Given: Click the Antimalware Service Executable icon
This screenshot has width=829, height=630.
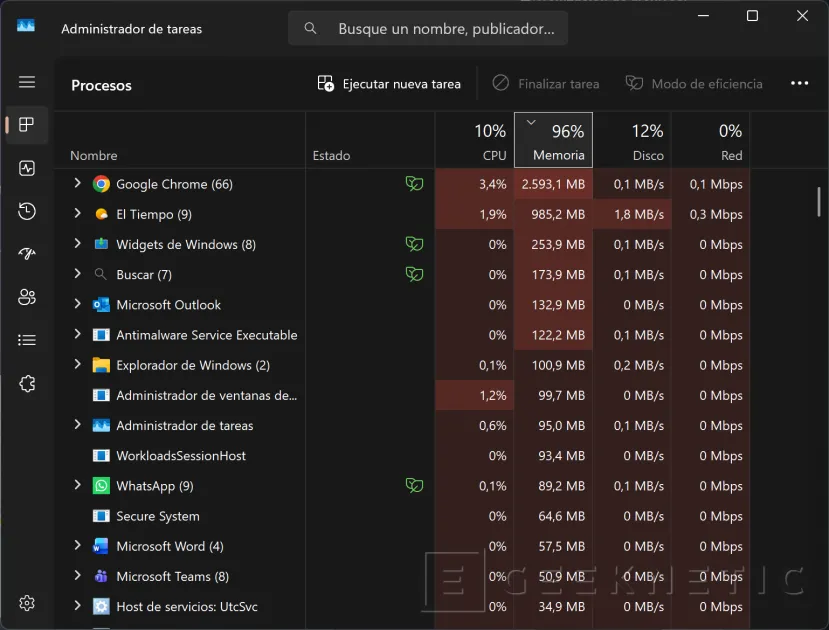Looking at the screenshot, I should [101, 335].
